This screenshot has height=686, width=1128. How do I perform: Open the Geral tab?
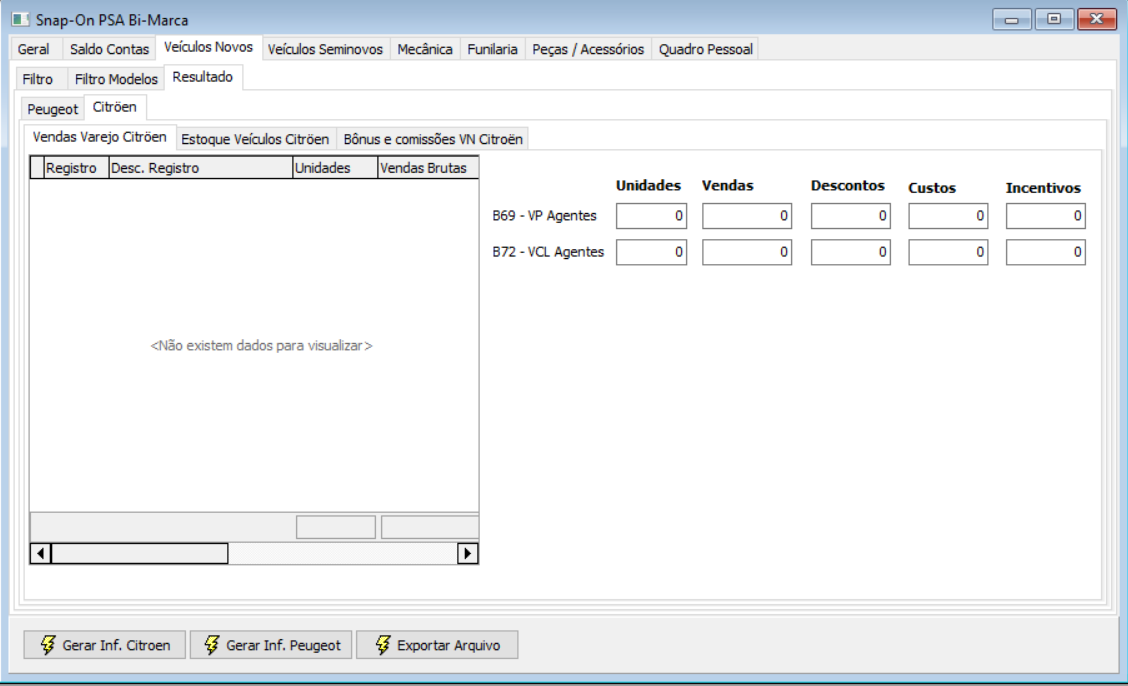[33, 49]
